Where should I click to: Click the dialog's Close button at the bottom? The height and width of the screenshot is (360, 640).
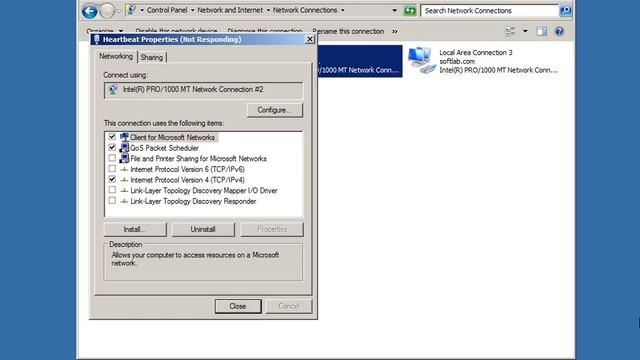(238, 306)
